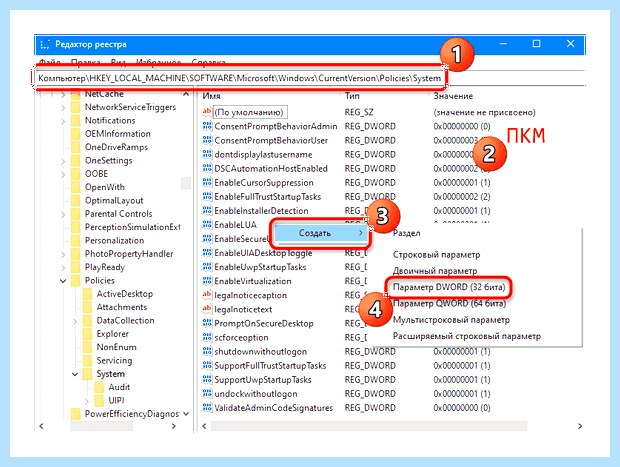
Task: Click the EnableLUA value icon
Action: (207, 225)
